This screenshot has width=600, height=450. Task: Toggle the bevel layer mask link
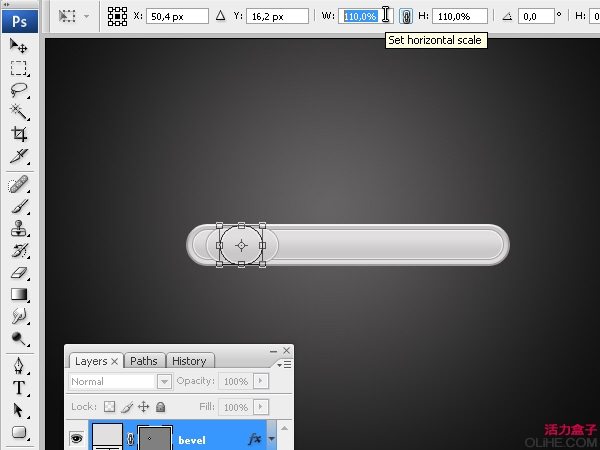(x=130, y=439)
